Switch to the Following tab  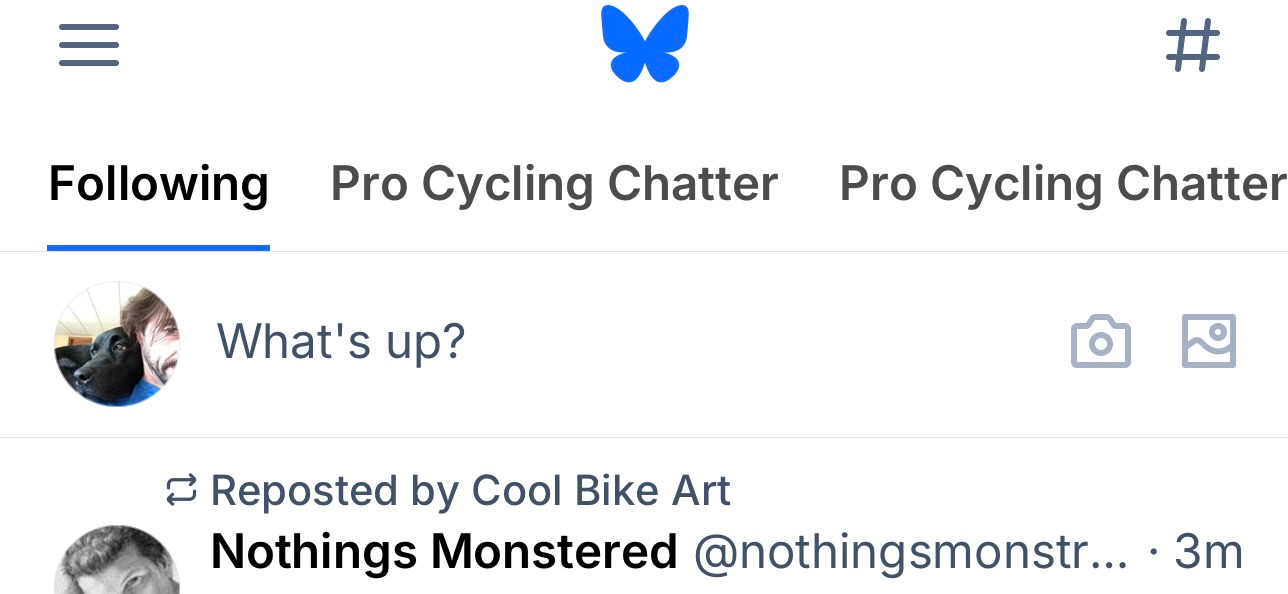[x=158, y=184]
